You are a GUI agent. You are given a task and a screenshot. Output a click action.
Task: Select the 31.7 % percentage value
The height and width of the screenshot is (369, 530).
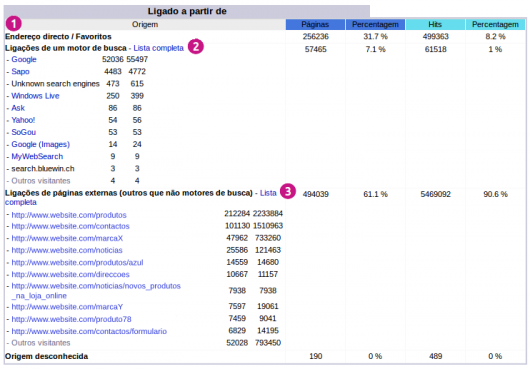375,36
